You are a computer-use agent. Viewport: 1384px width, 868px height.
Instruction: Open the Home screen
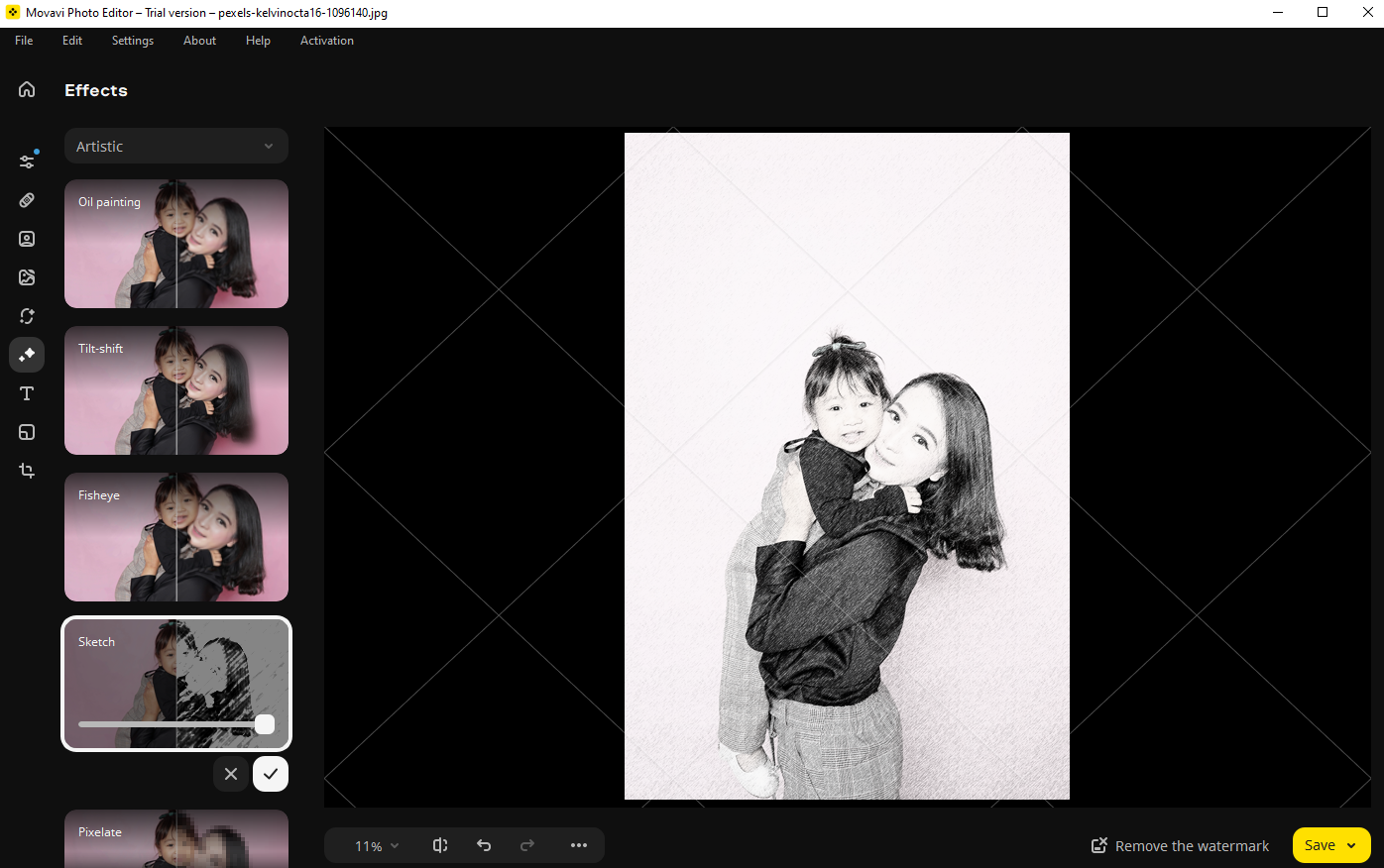(26, 88)
